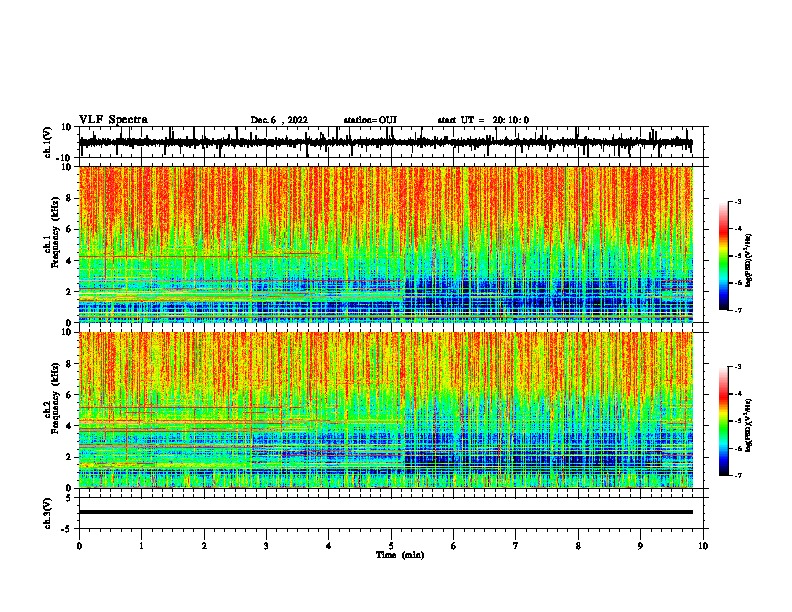Click the log(PSD) label beside the ch.1 colorbar
Image resolution: width=792 pixels, height=612 pixels.
point(748,261)
